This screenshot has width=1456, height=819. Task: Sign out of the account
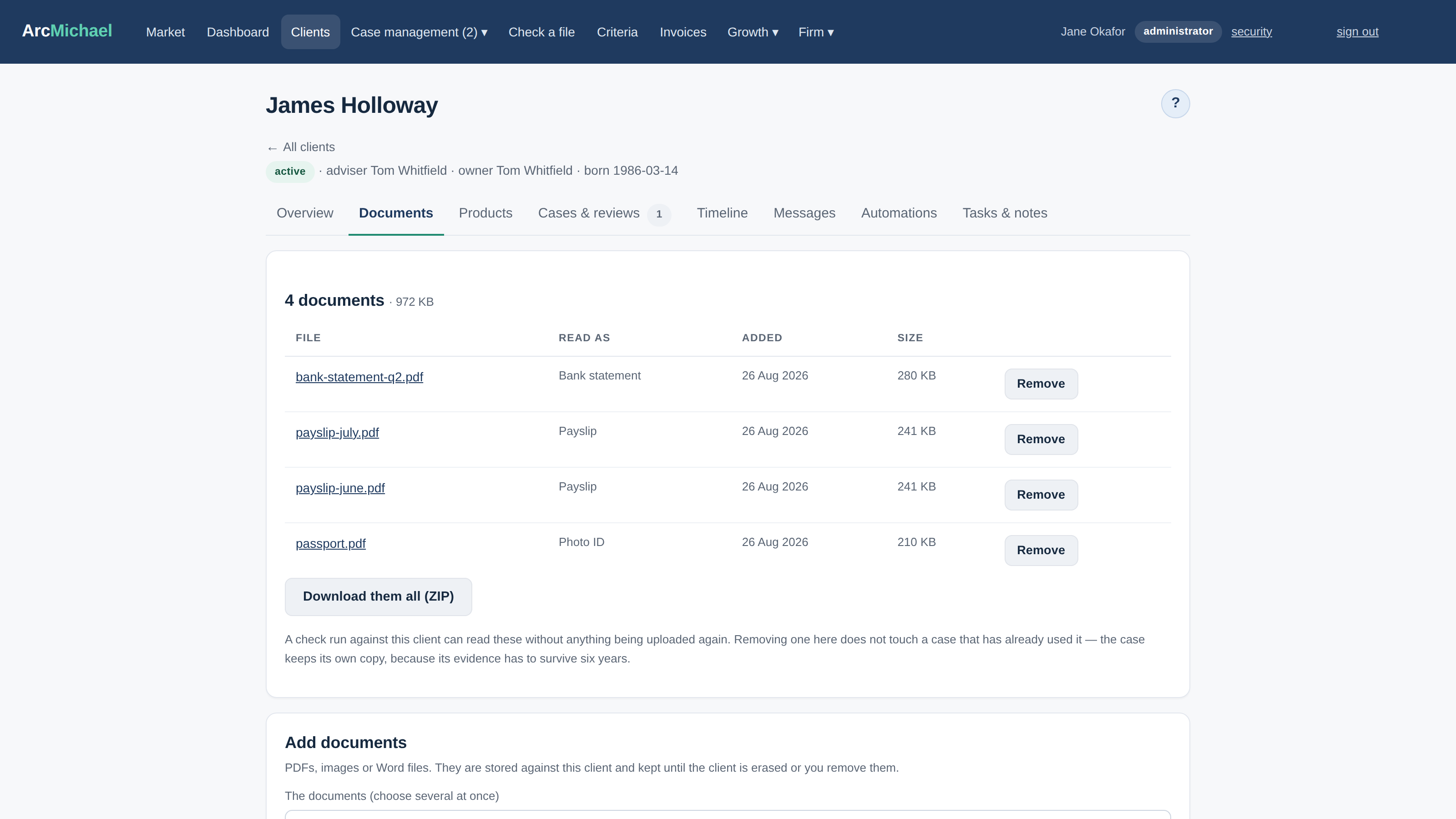(x=1357, y=32)
